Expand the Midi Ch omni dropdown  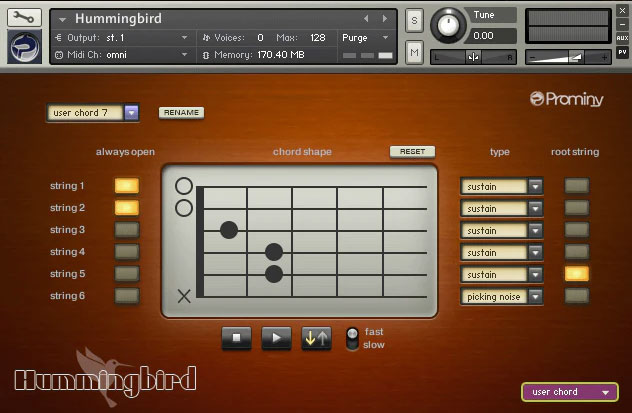[184, 54]
